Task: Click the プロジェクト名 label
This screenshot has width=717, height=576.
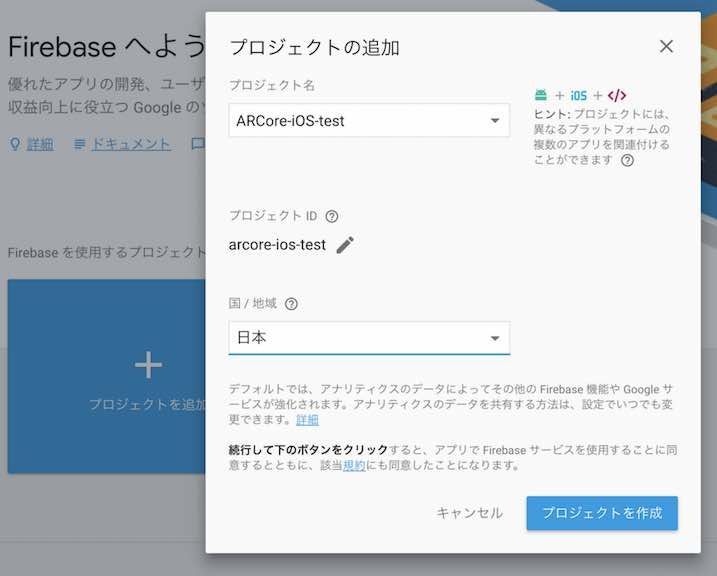Action: [x=272, y=85]
